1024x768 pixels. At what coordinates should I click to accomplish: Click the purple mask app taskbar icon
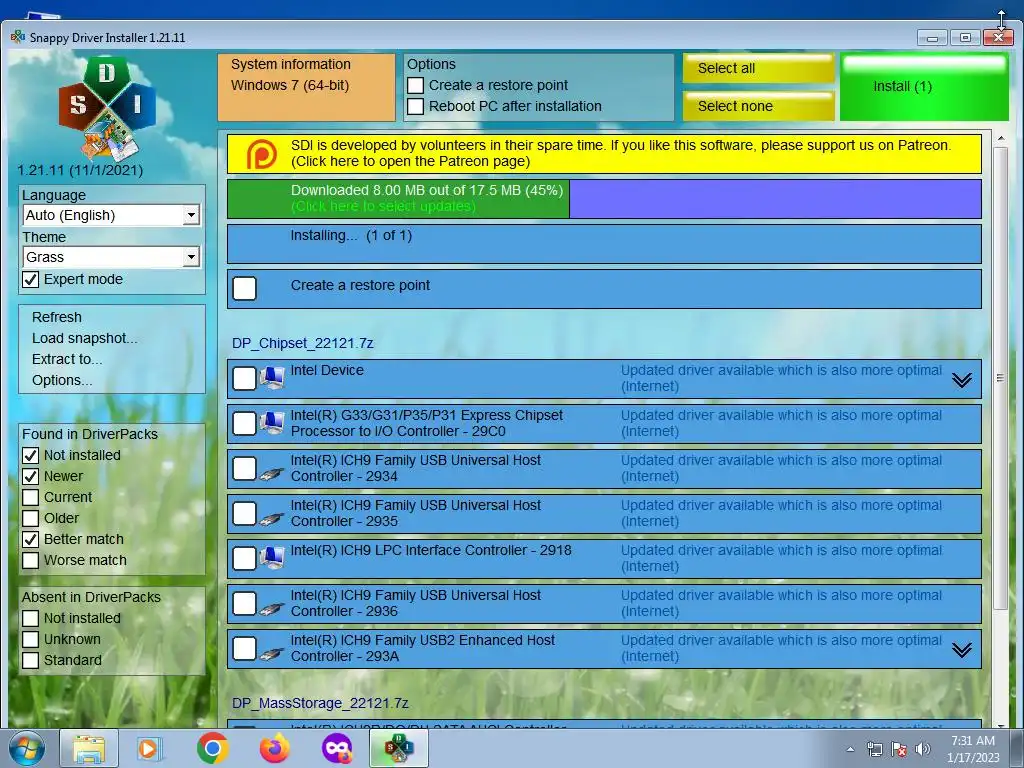click(x=337, y=748)
